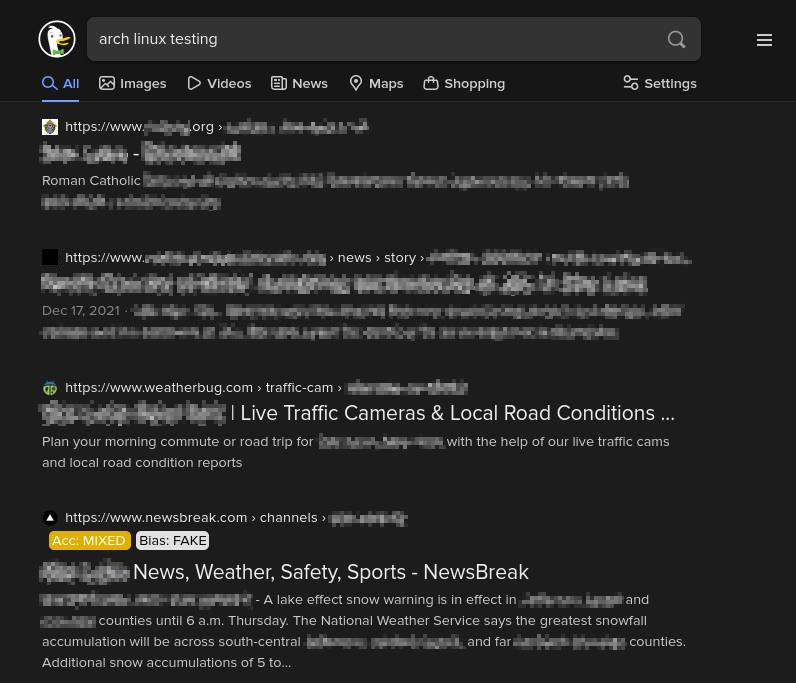Open the Settings dropdown
This screenshot has width=796, height=683.
tap(660, 83)
